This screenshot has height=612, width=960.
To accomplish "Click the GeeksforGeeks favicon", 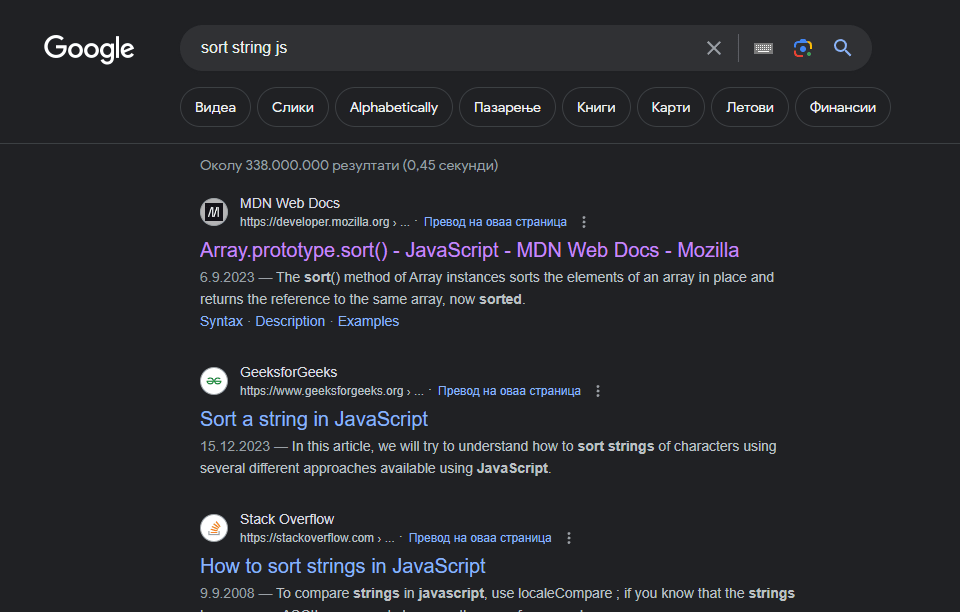I will (214, 381).
